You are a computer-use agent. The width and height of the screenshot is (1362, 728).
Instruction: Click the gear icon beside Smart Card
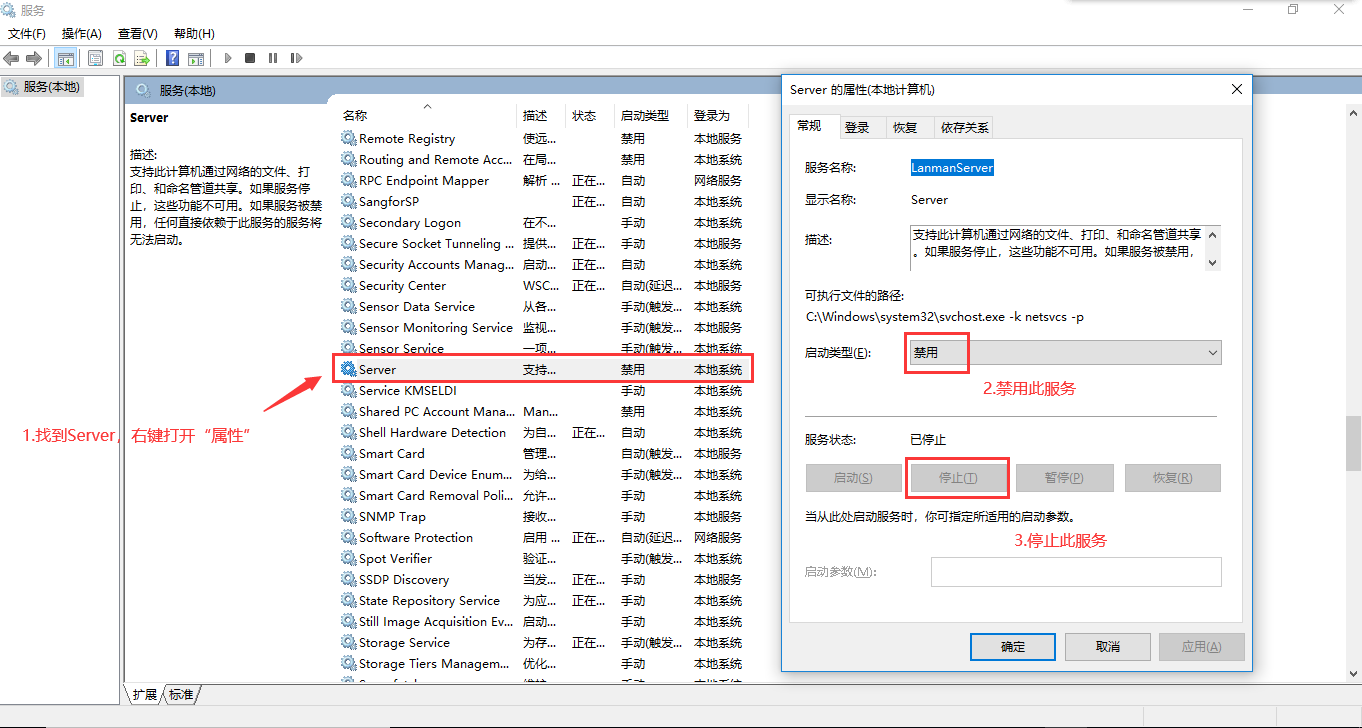coord(348,453)
